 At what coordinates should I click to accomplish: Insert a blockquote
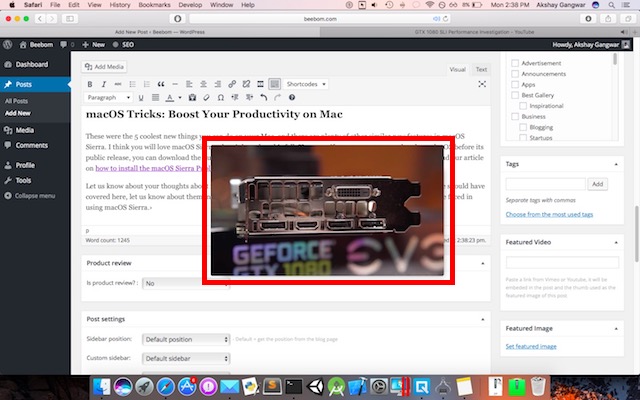tap(161, 84)
